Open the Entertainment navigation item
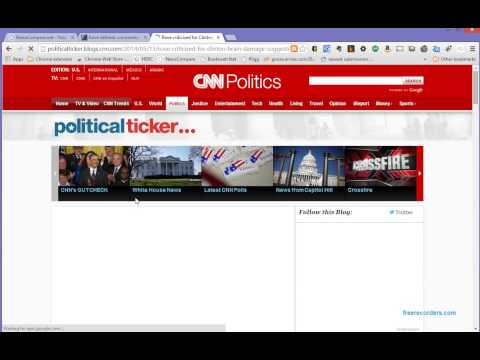The image size is (480, 360). click(230, 103)
